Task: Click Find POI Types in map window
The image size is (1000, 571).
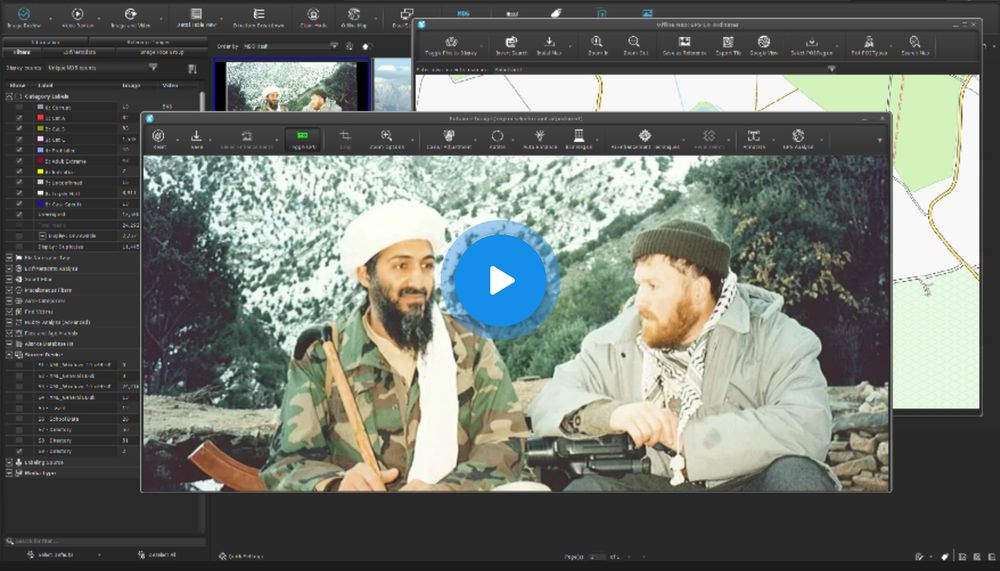Action: point(869,46)
